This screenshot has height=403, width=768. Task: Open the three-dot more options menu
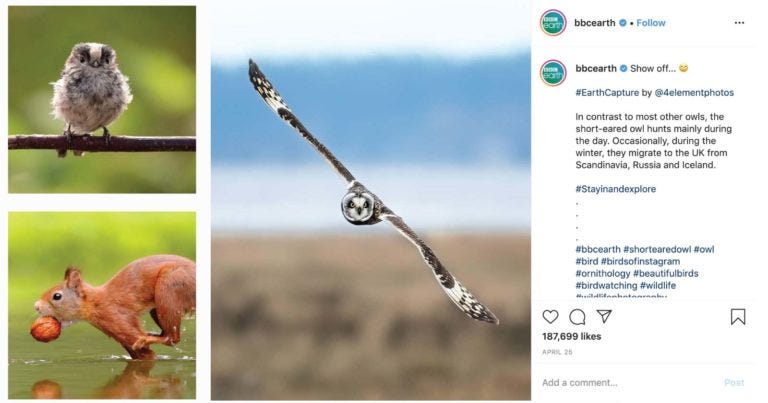click(739, 23)
